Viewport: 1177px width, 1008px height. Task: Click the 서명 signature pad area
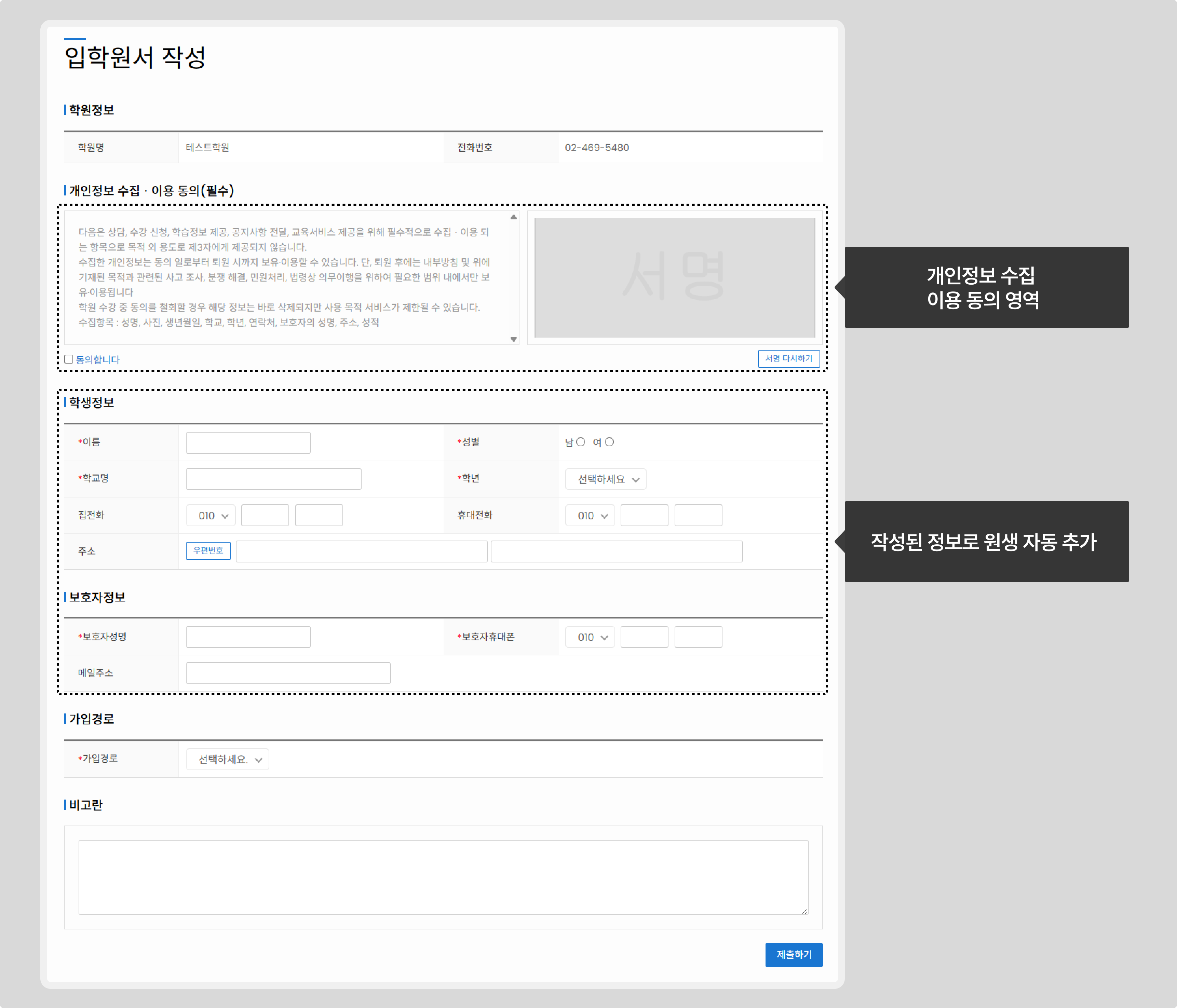click(x=674, y=278)
